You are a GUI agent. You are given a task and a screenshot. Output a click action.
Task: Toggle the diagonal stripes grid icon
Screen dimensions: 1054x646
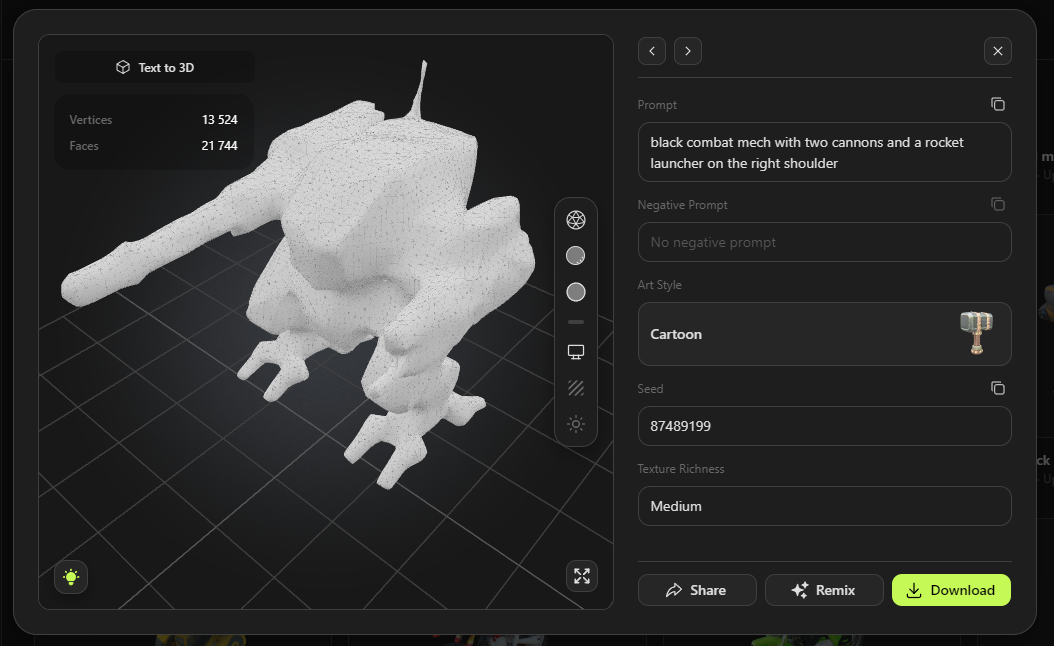[x=575, y=388]
